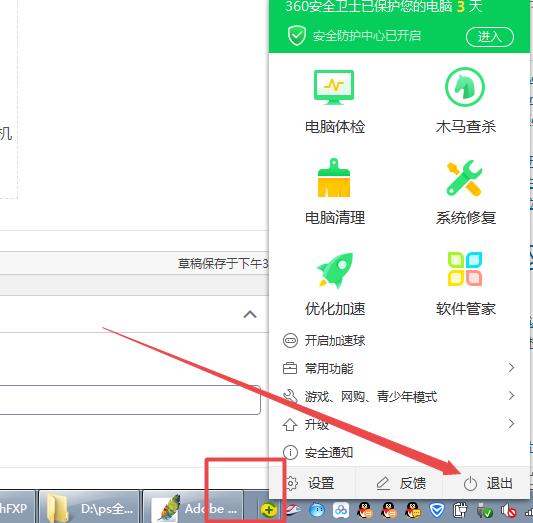Click the muted volume speaker tray icon
The height and width of the screenshot is (523, 533).
(x=509, y=510)
